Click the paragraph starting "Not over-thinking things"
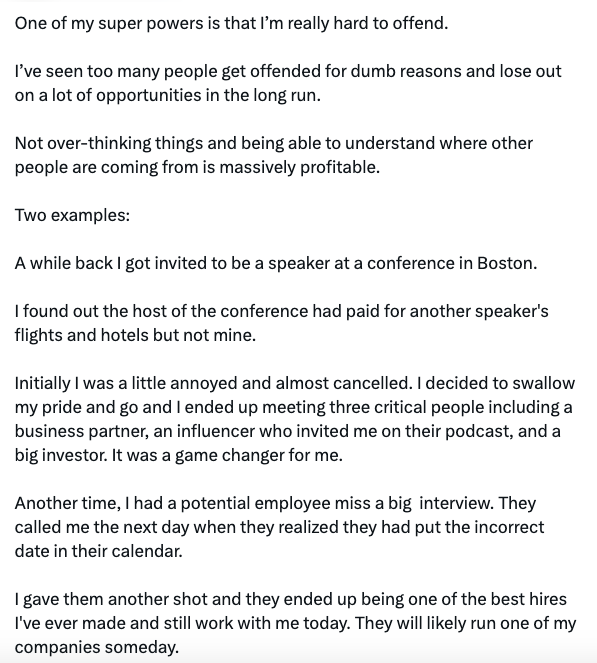 coord(274,155)
